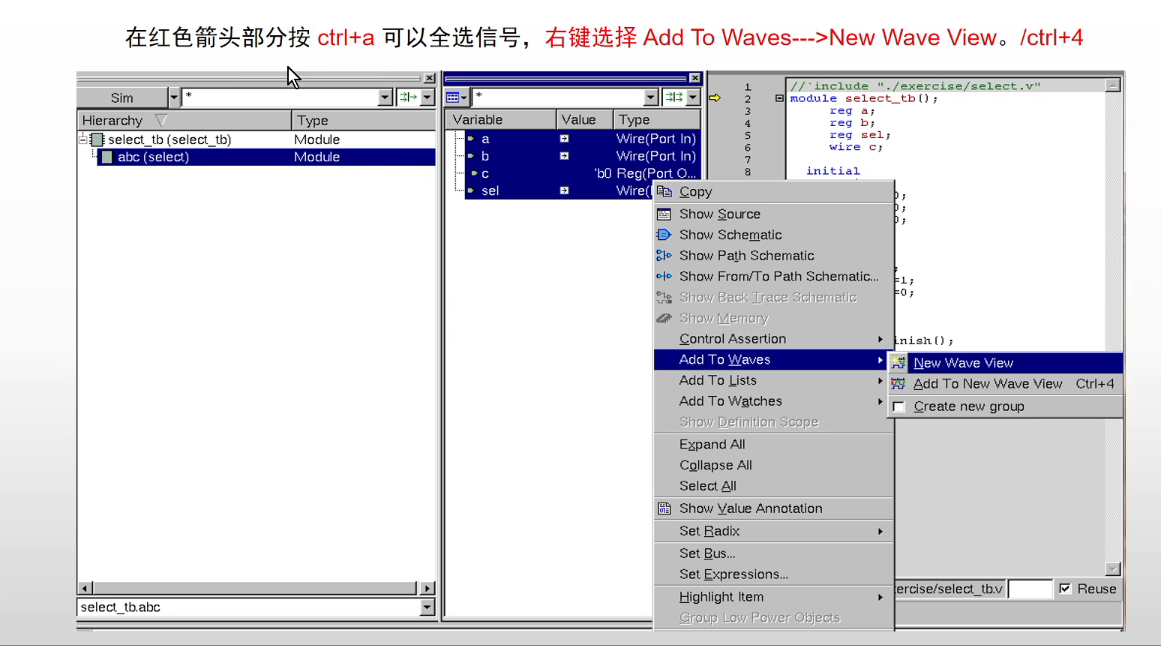The image size is (1161, 646).
Task: Open the Control Assertion submenu
Action: [774, 339]
